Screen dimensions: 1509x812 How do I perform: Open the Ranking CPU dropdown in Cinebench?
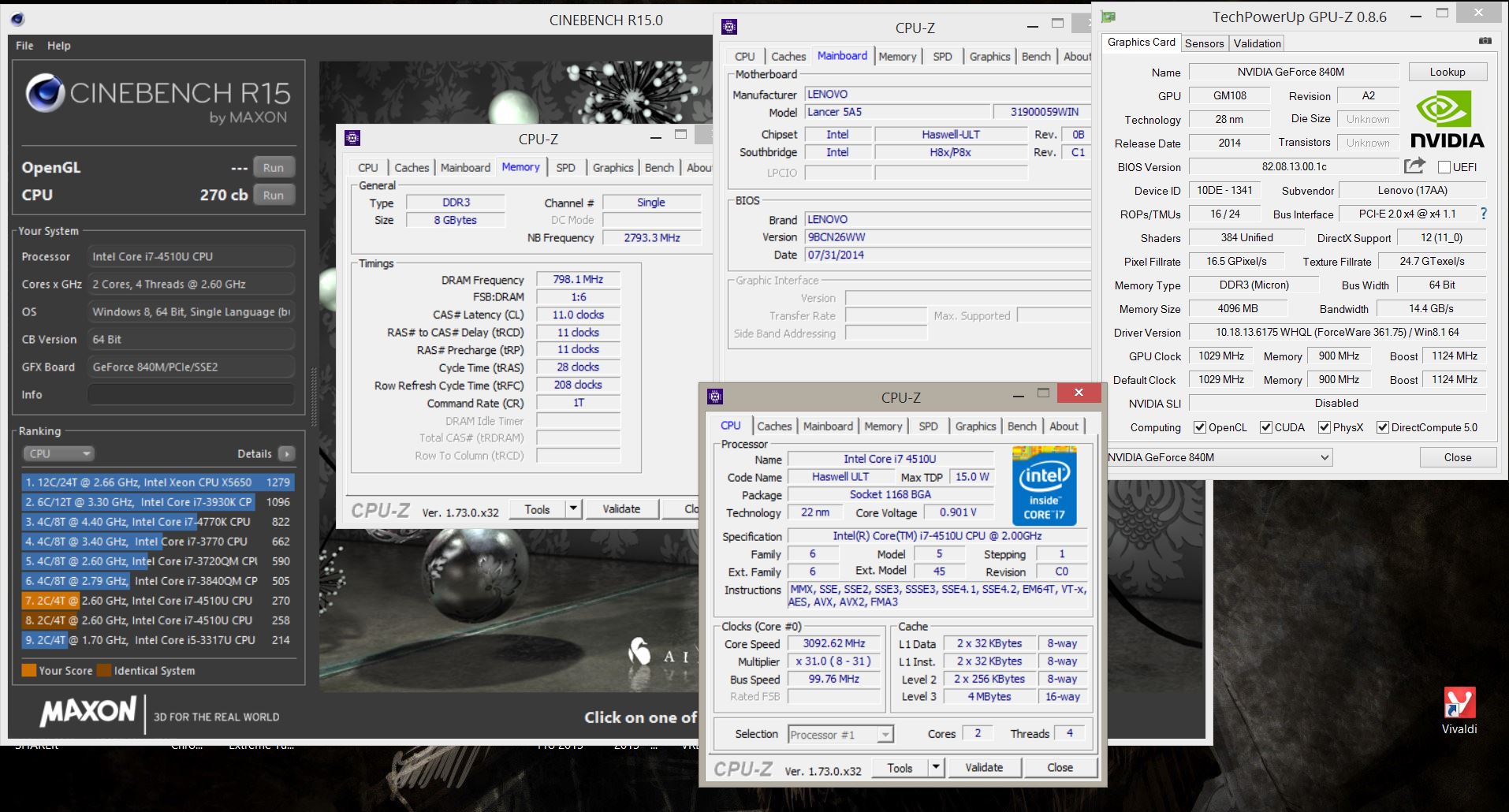[x=58, y=453]
